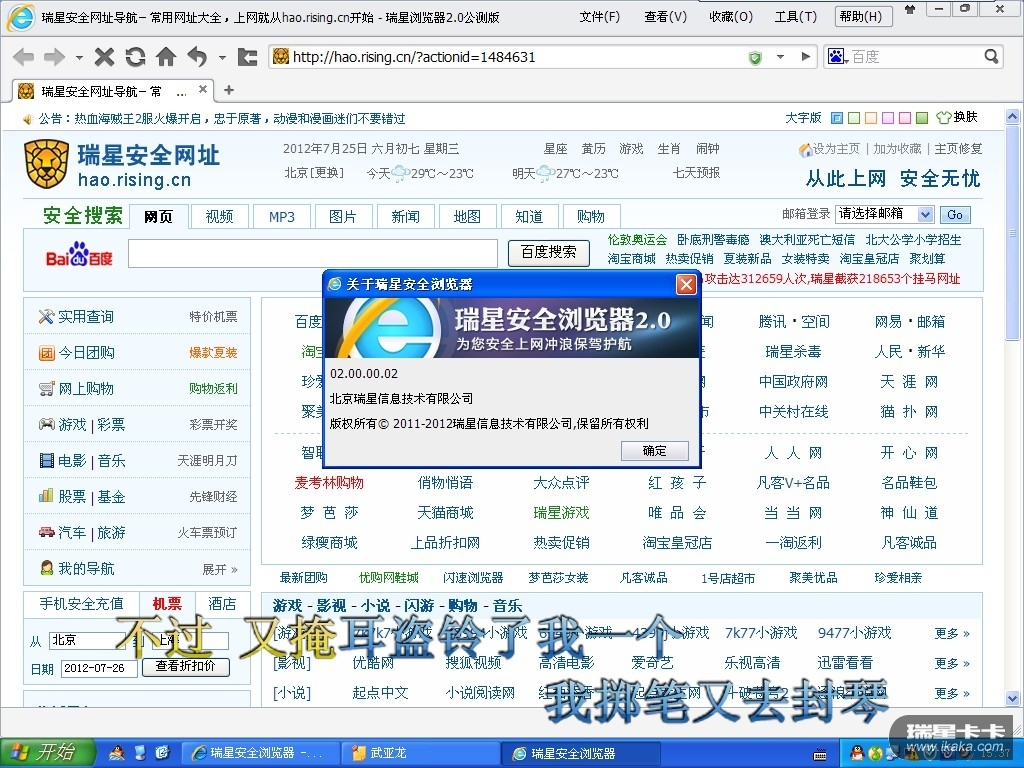
Task: Click the date field showing 2012-07-26
Action: (99, 668)
